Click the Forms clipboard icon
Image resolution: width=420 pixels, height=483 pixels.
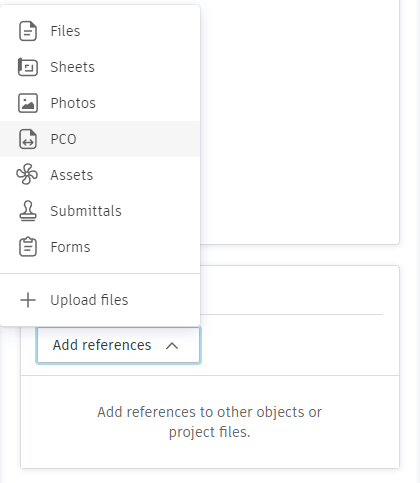tap(28, 247)
